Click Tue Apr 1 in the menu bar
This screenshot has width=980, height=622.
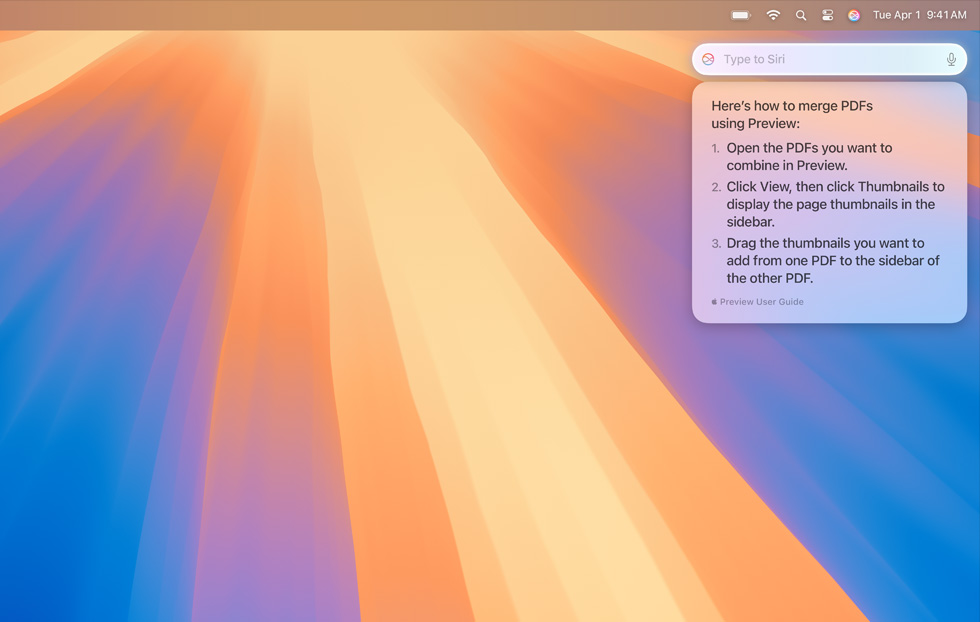(x=895, y=15)
